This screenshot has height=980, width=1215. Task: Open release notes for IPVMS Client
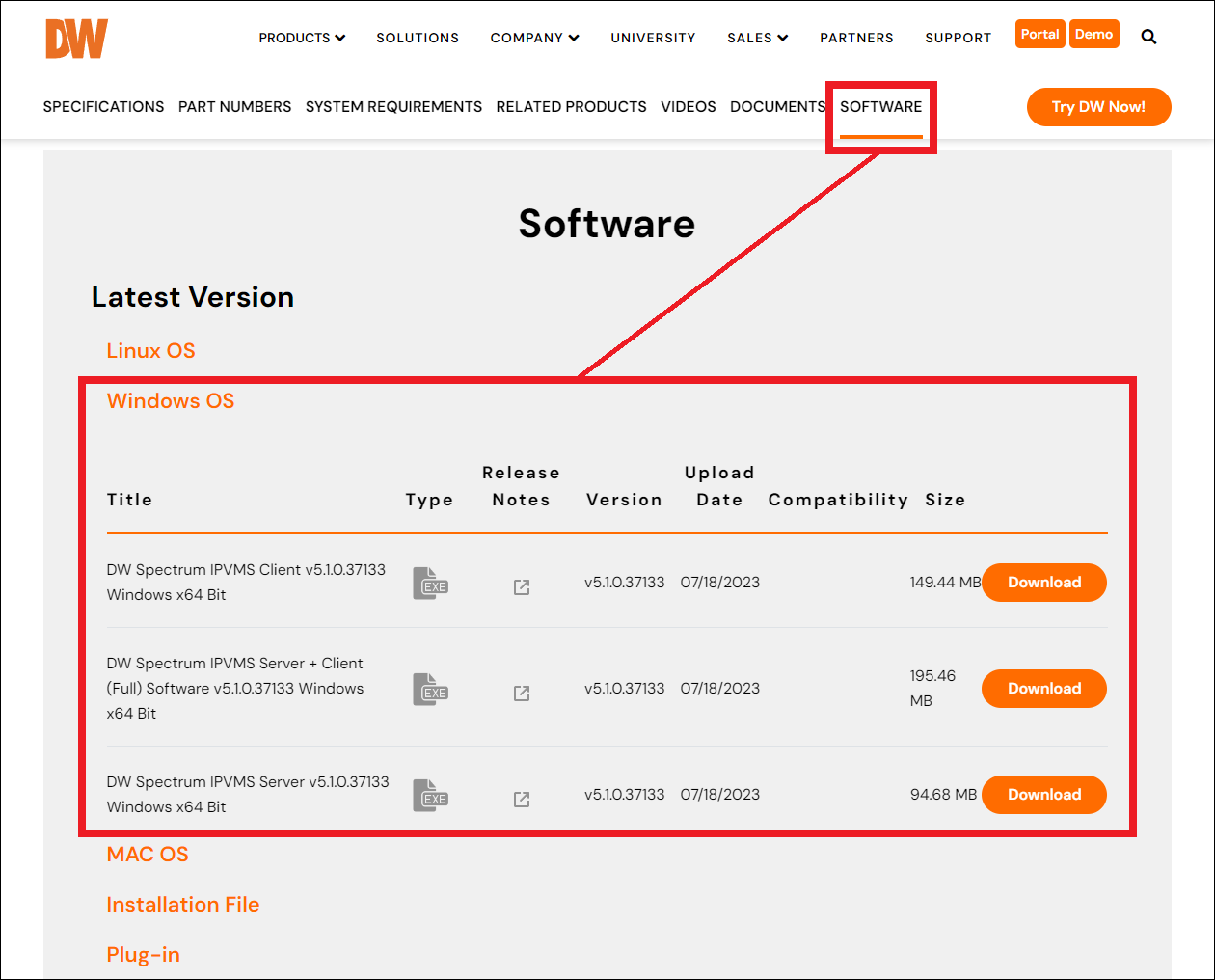click(522, 587)
